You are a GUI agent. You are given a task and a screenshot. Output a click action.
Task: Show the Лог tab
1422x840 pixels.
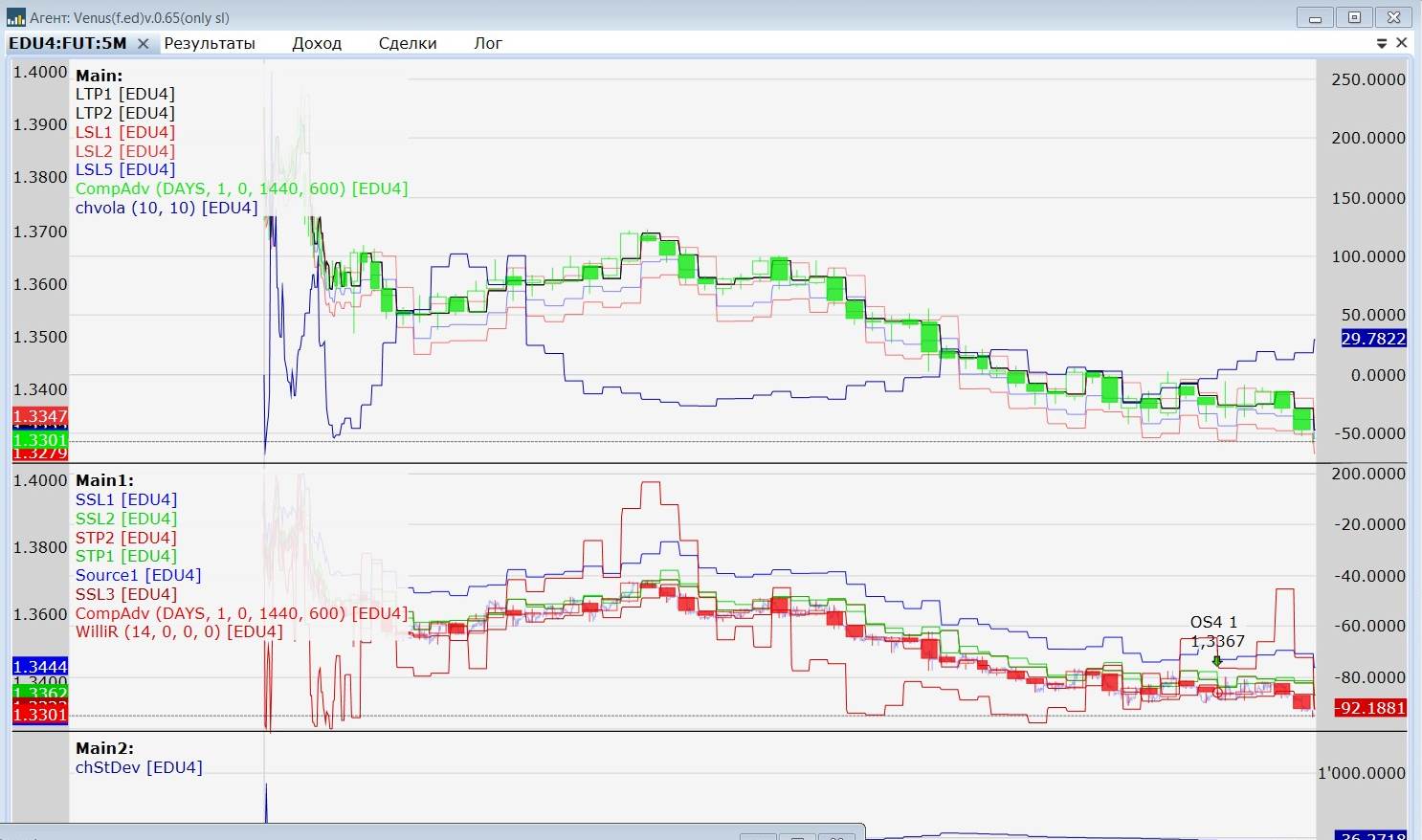[x=488, y=43]
